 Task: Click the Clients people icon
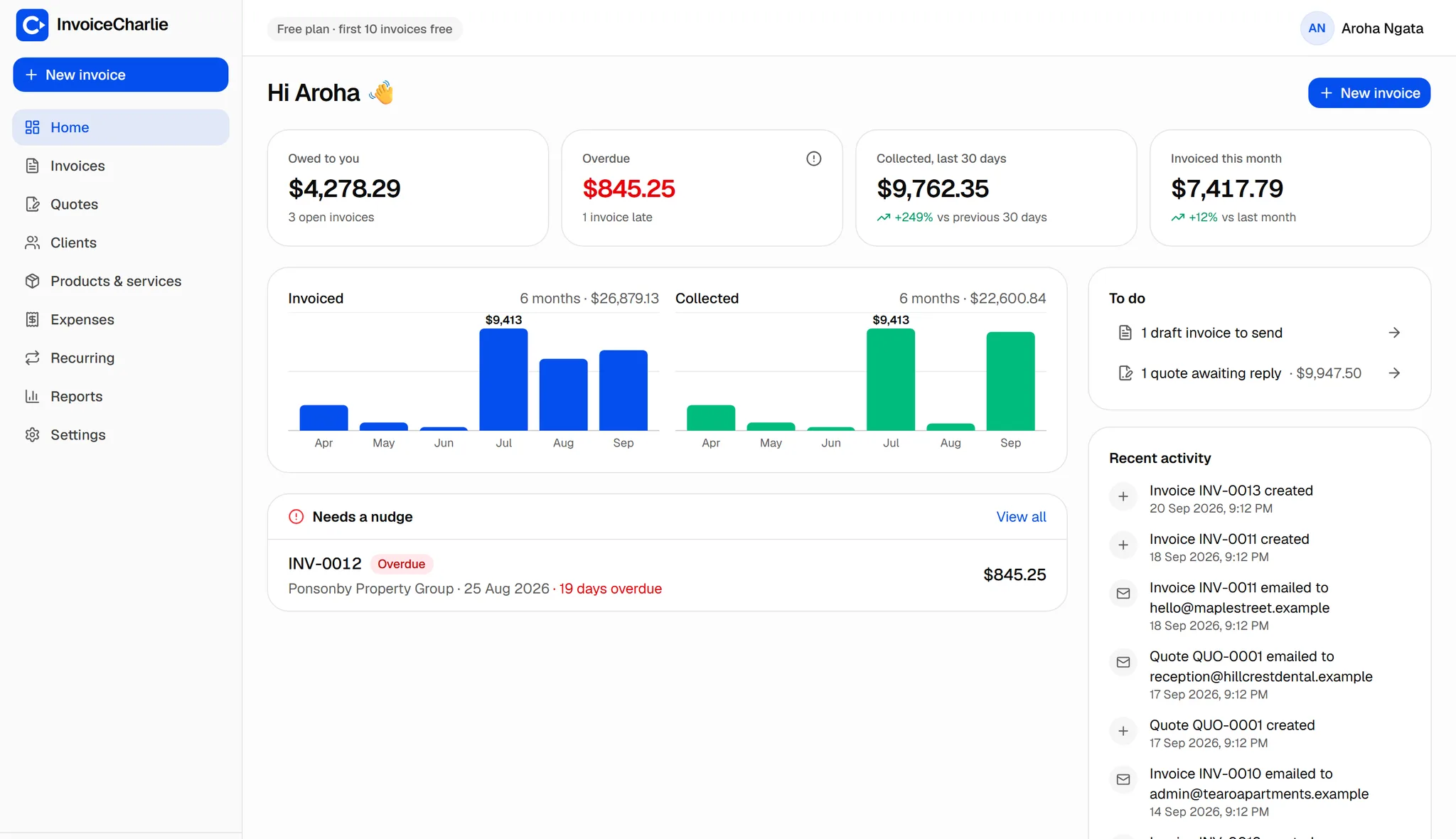(32, 242)
